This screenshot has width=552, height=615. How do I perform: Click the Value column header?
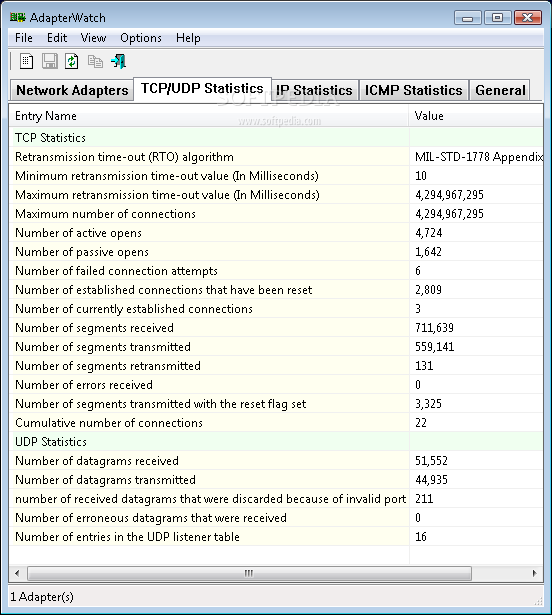[476, 116]
